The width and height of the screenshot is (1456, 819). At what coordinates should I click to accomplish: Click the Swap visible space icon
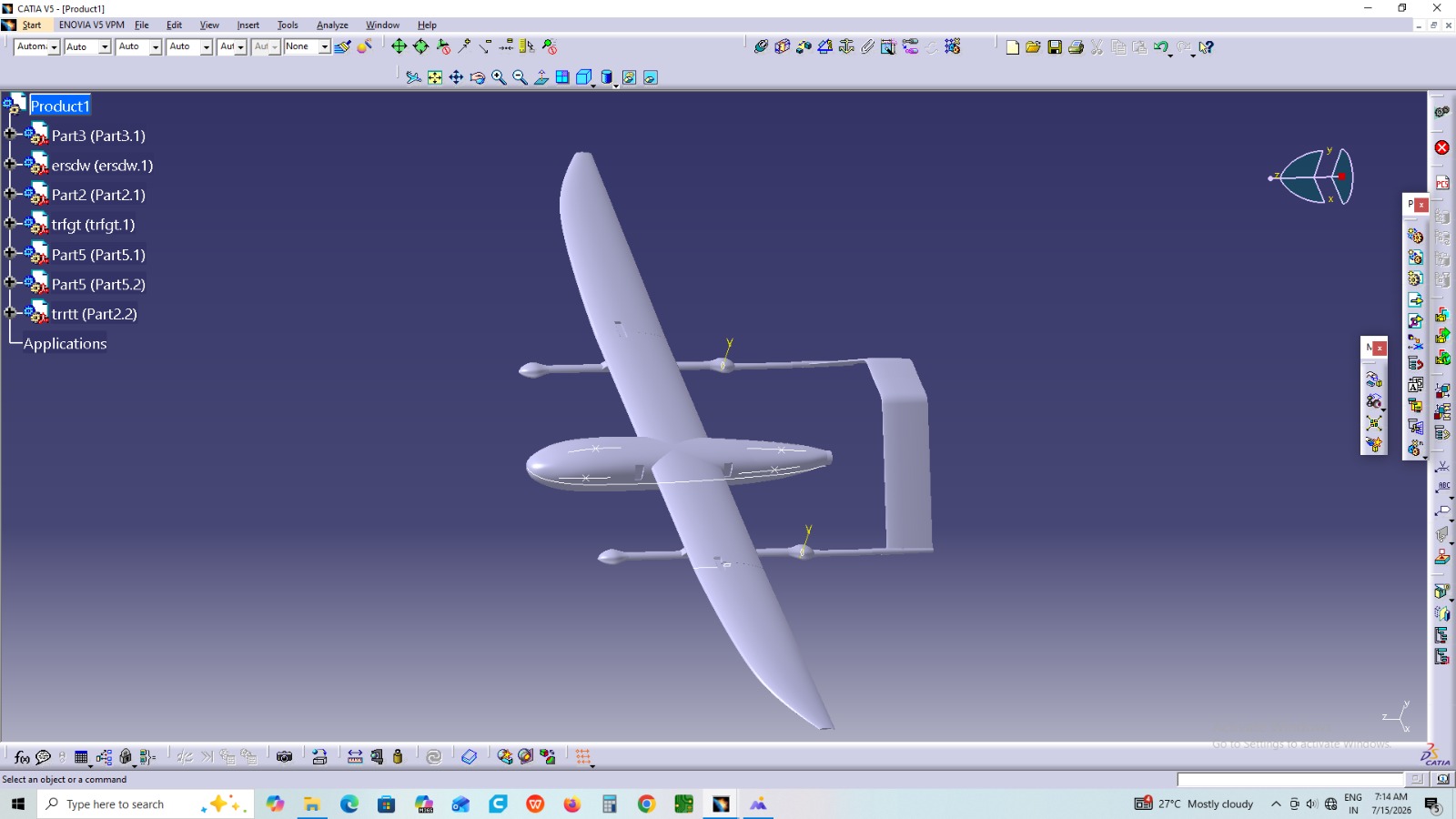(650, 78)
